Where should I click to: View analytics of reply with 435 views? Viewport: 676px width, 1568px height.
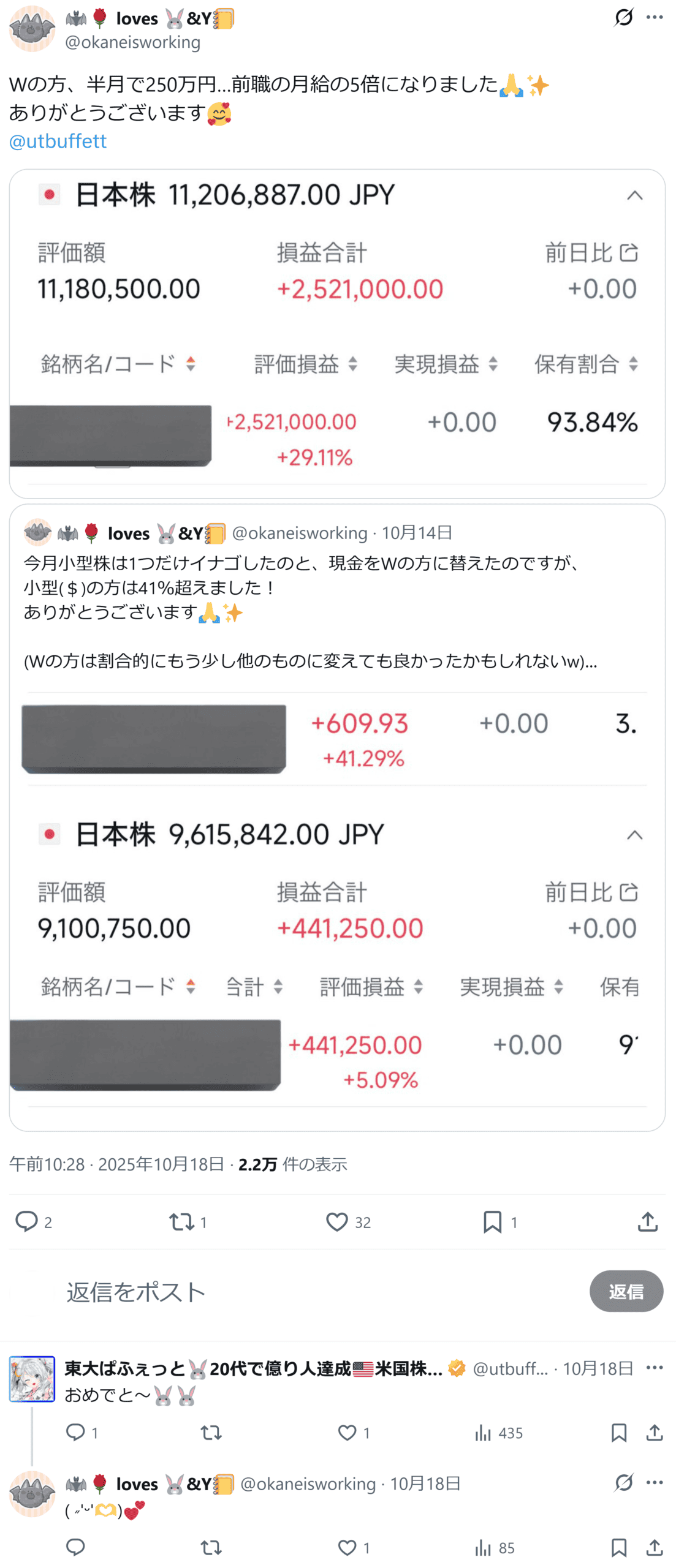(483, 1432)
